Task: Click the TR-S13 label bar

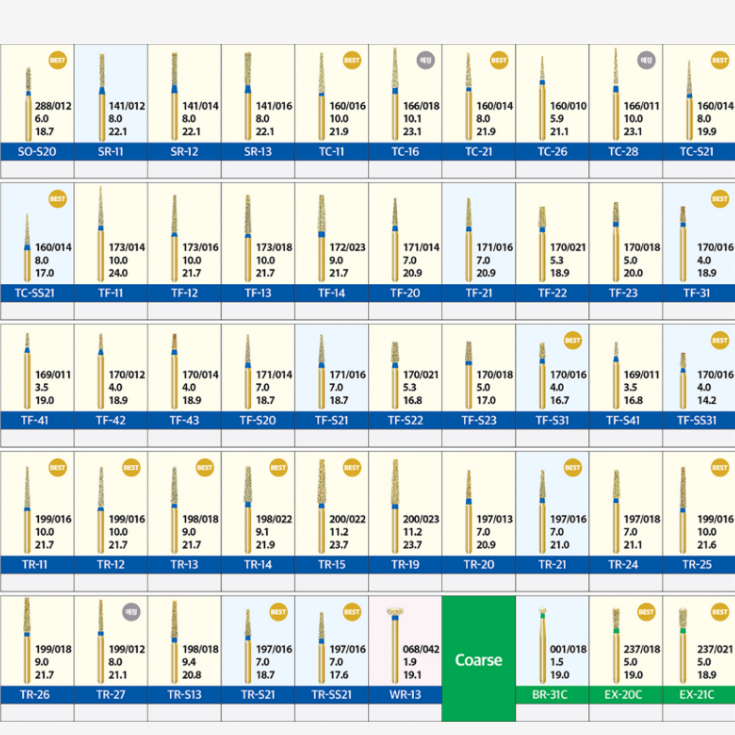Action: click(x=184, y=695)
